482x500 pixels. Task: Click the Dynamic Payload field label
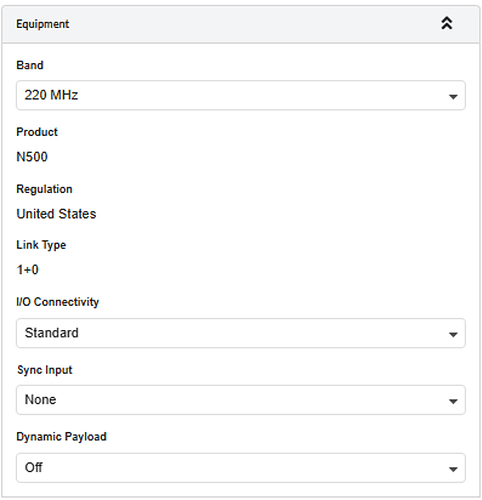(x=61, y=437)
